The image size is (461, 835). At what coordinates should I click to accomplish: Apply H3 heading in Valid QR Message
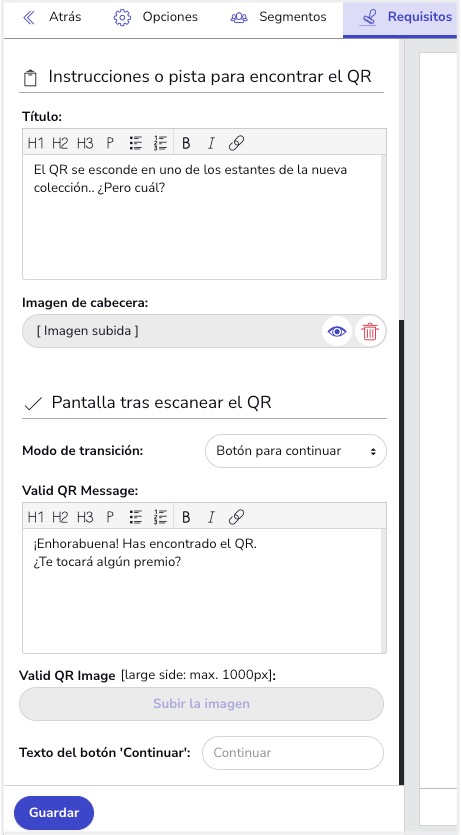[x=85, y=517]
